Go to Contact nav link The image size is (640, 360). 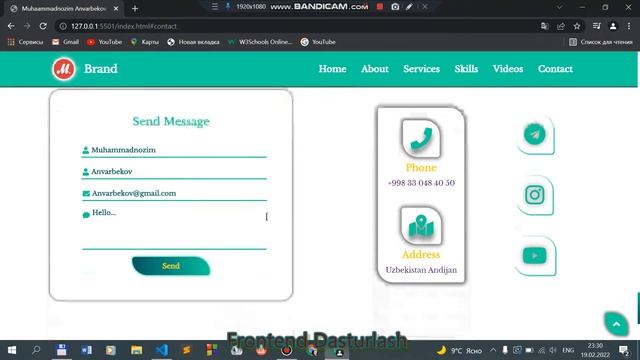click(x=555, y=69)
